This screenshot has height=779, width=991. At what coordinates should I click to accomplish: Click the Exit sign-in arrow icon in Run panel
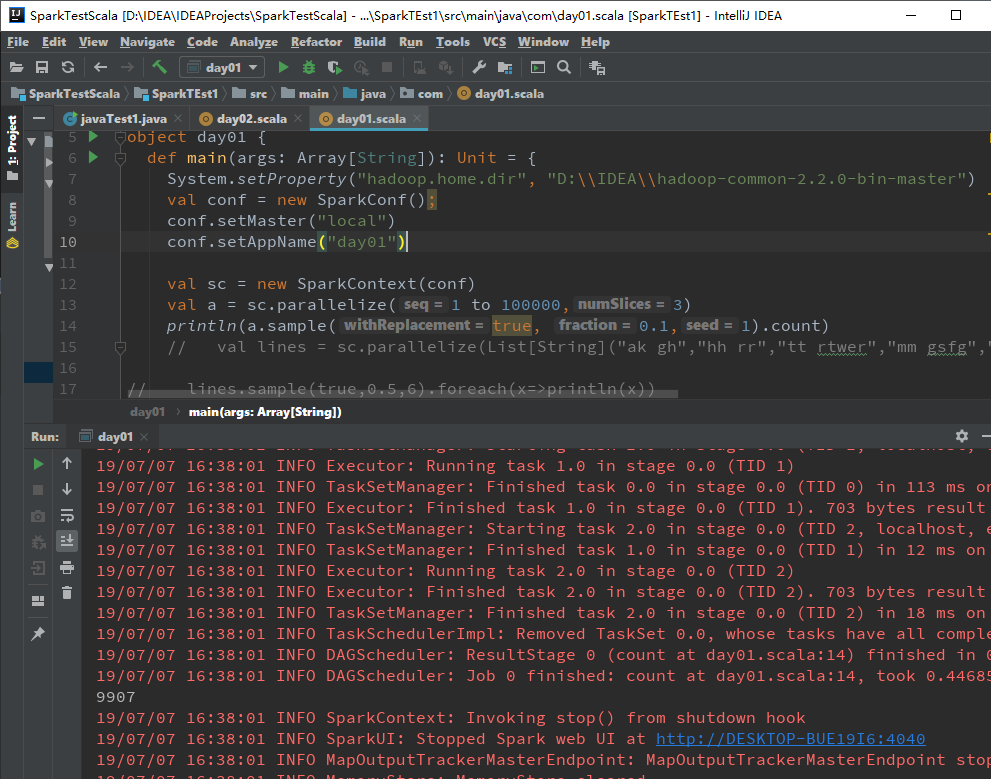point(38,568)
